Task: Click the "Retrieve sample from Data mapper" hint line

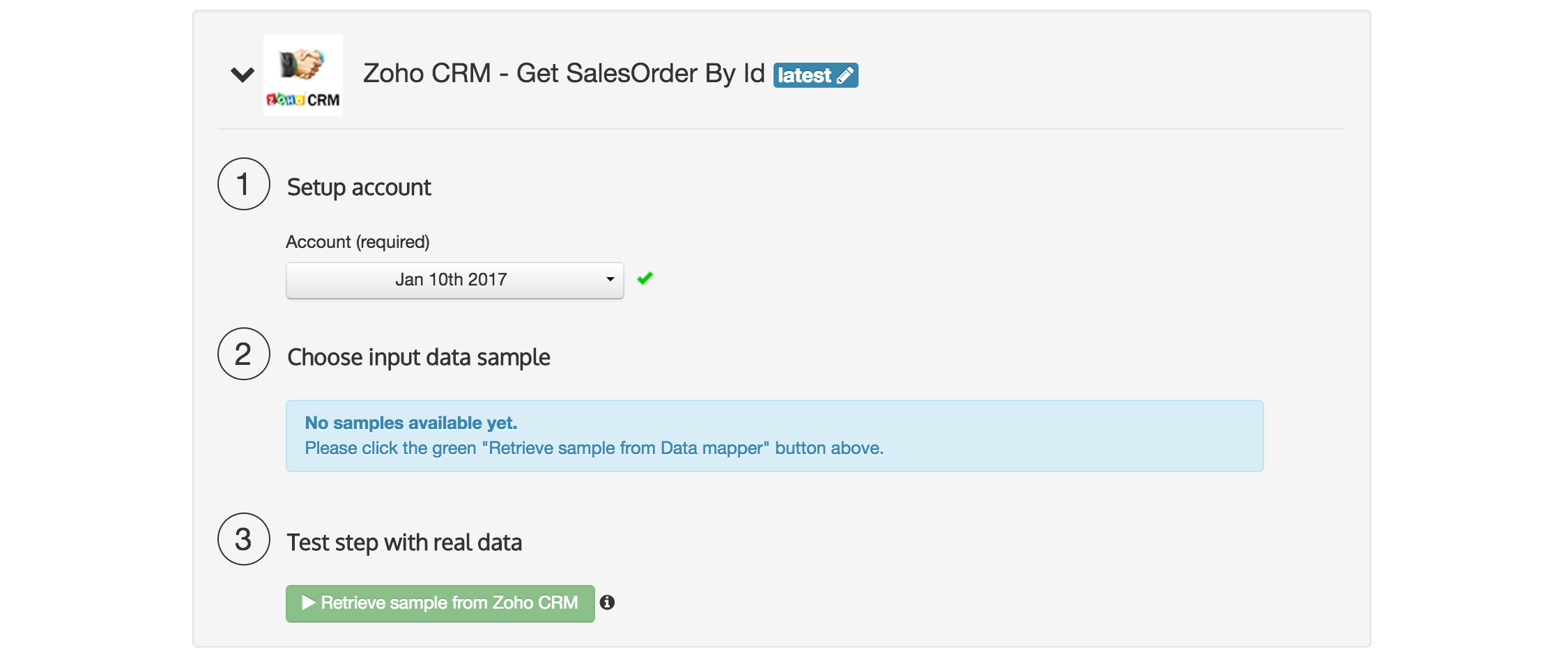Action: [x=594, y=448]
